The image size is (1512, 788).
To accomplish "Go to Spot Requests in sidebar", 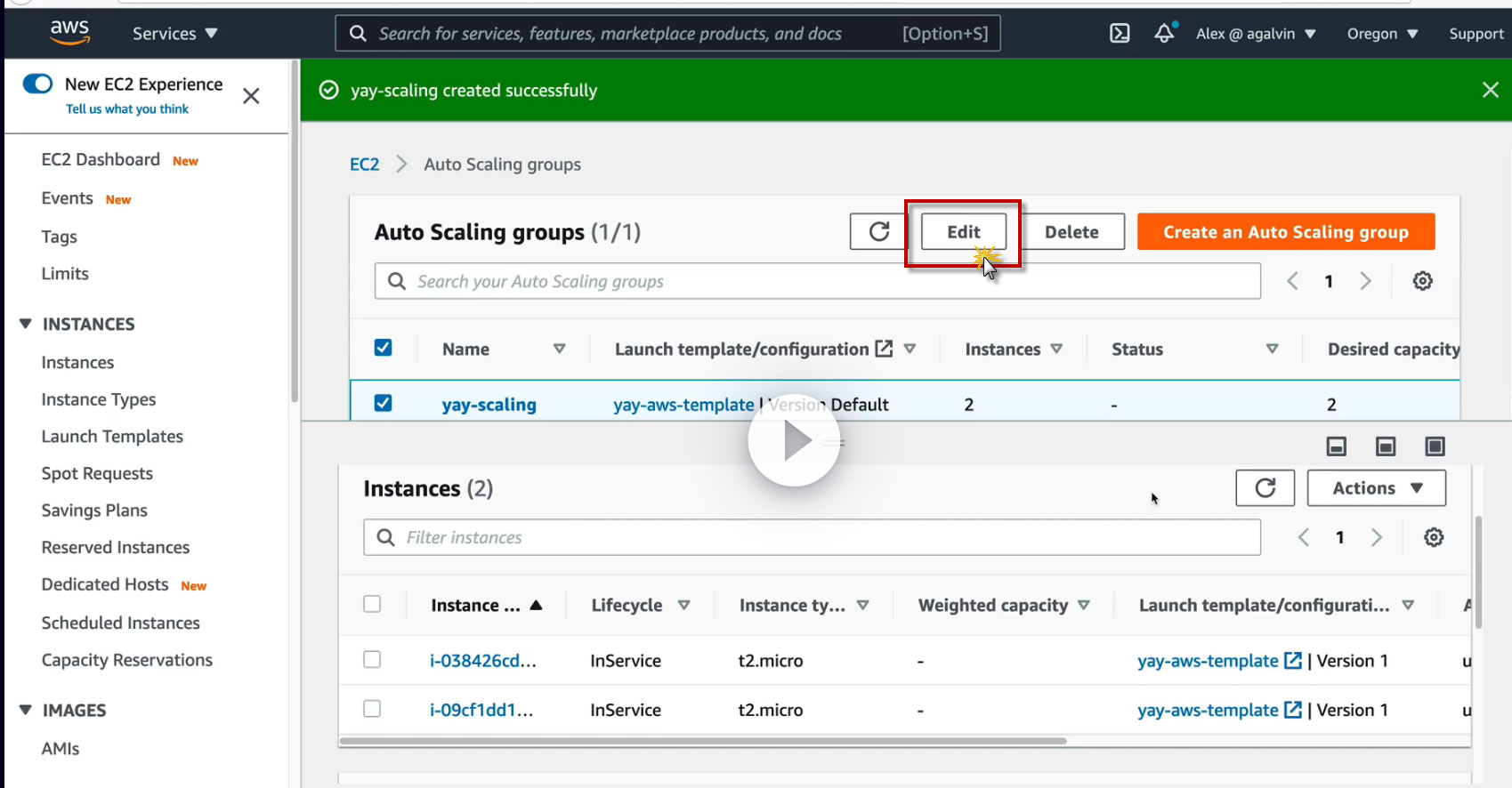I will pyautogui.click(x=97, y=474).
